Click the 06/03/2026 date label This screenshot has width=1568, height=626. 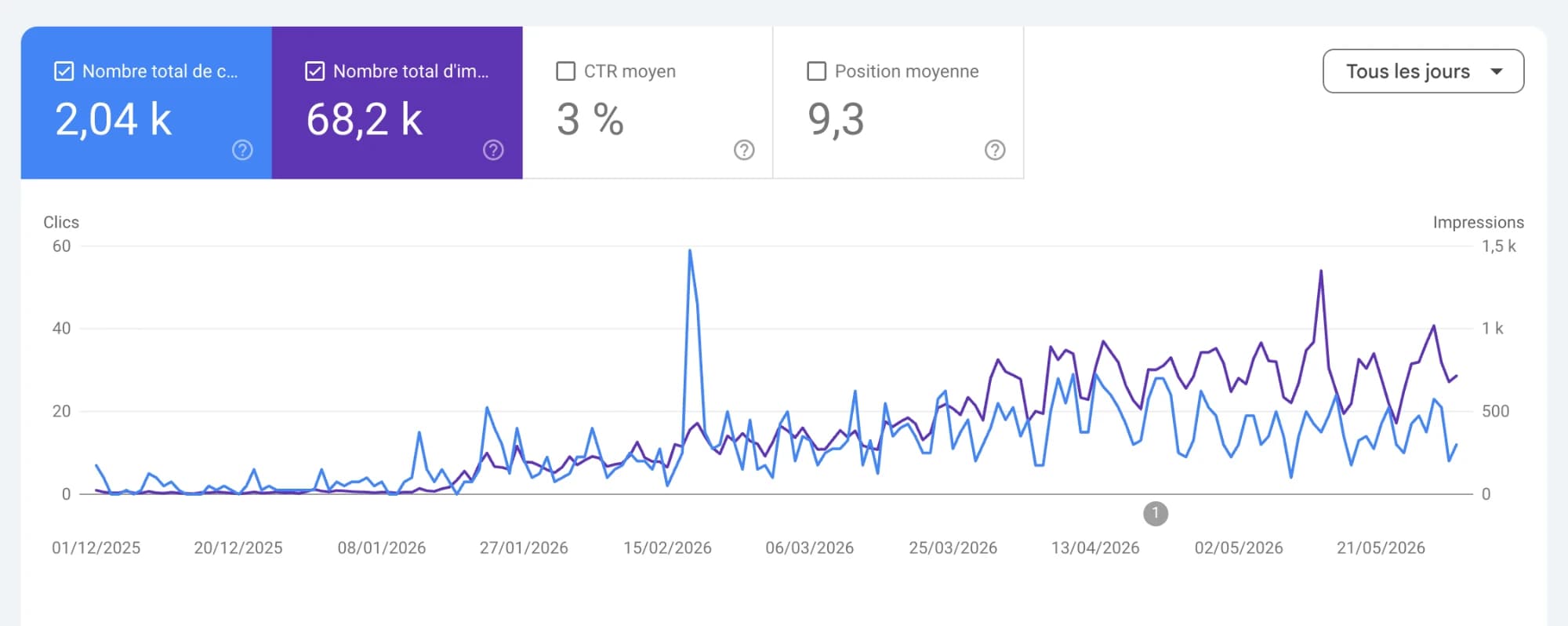click(810, 548)
